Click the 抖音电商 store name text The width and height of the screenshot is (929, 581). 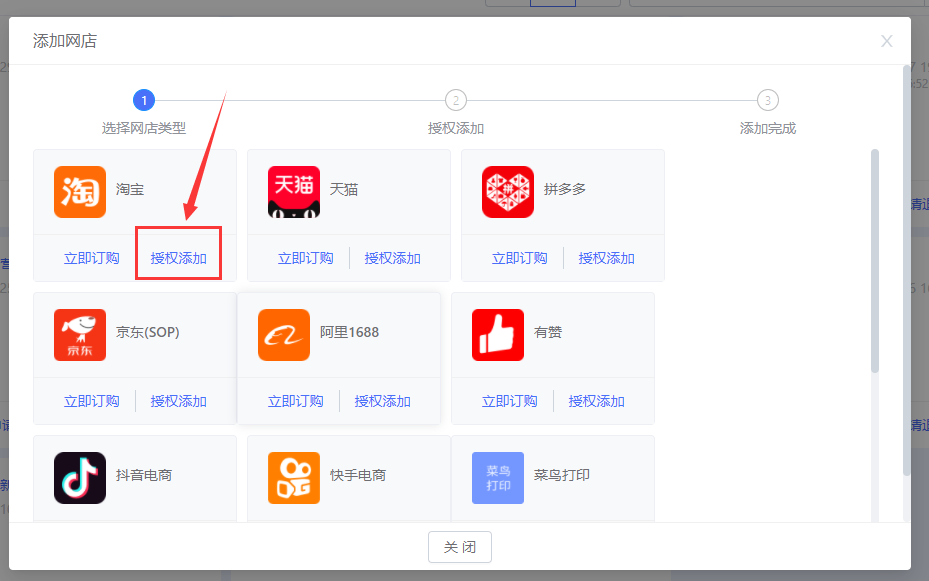[144, 475]
